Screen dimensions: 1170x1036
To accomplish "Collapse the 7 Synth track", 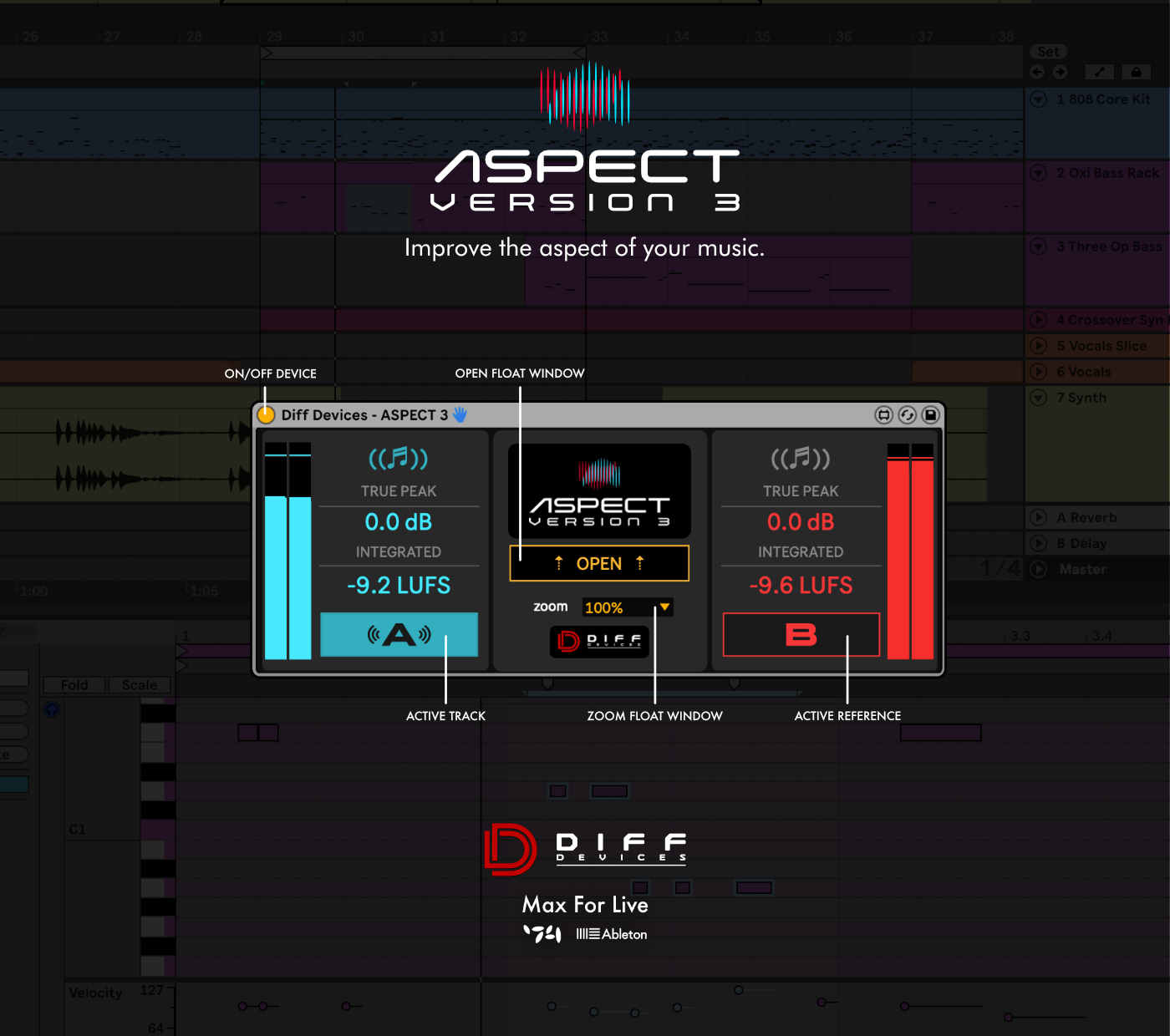I will click(x=1038, y=398).
